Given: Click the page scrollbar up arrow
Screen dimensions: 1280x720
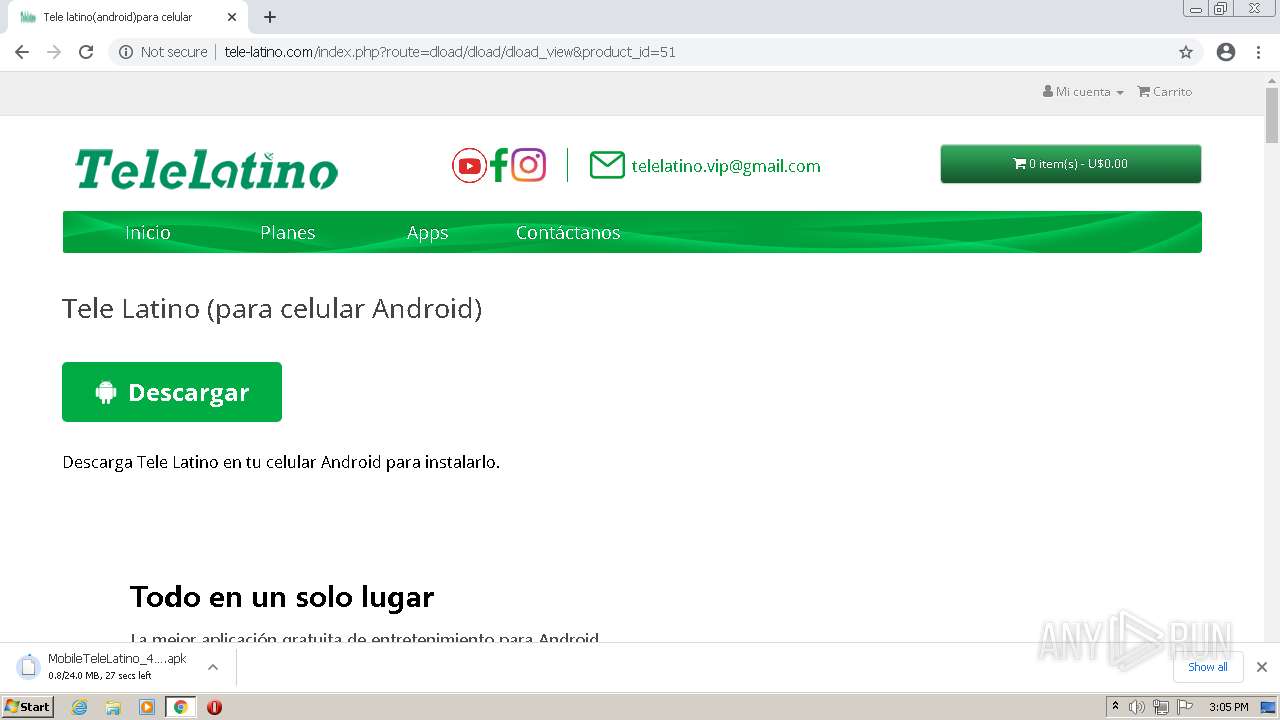Looking at the screenshot, I should (1271, 79).
